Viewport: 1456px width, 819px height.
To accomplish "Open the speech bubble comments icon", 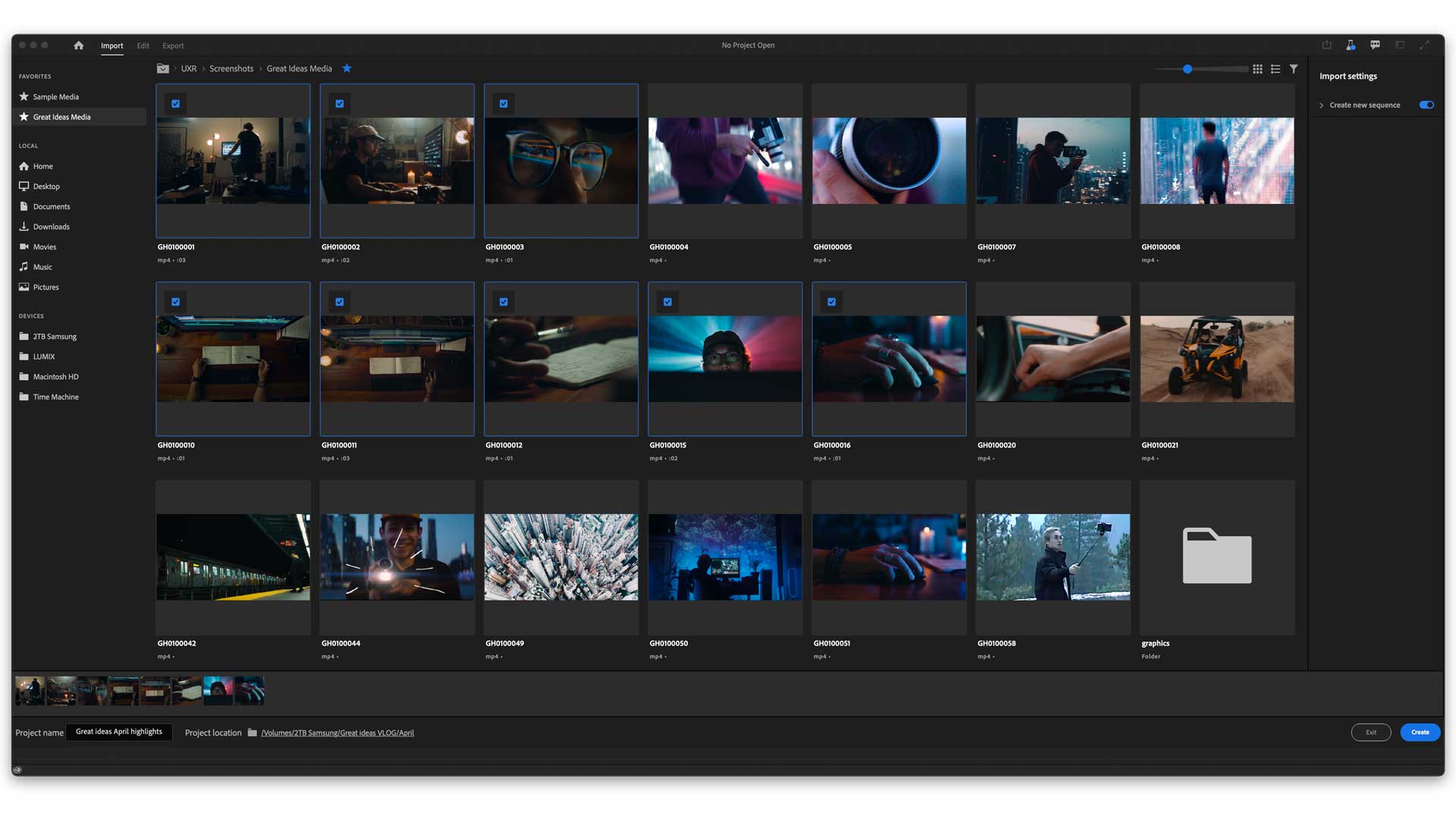I will pos(1375,45).
